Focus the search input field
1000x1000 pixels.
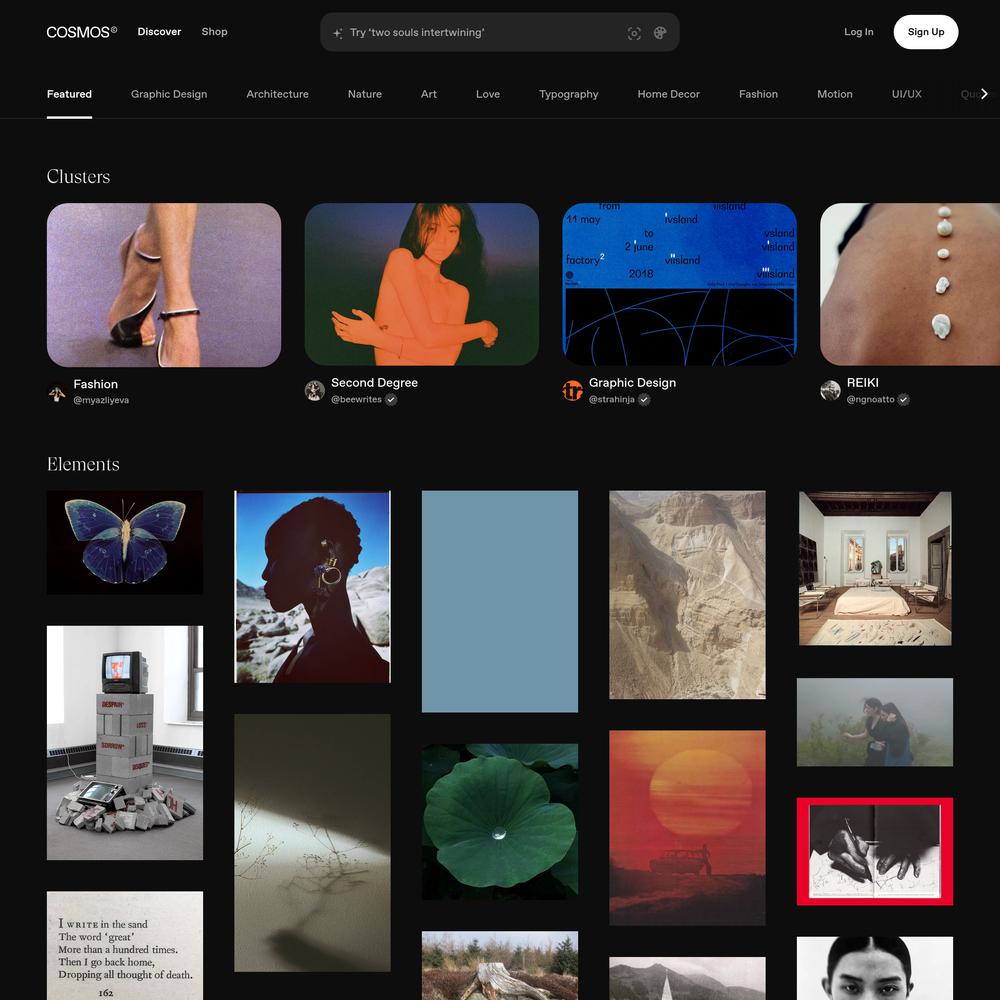click(480, 33)
